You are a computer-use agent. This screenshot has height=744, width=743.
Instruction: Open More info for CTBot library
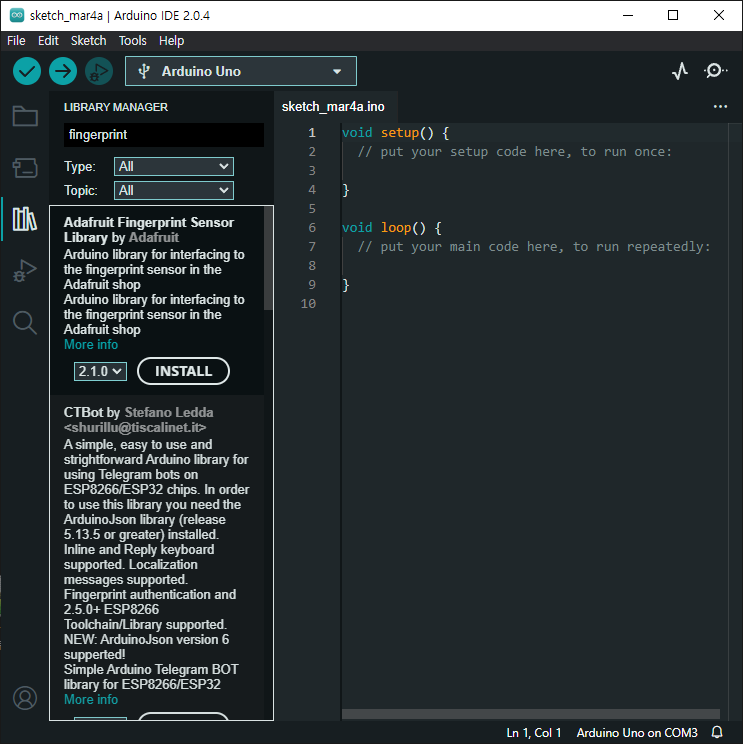(91, 699)
